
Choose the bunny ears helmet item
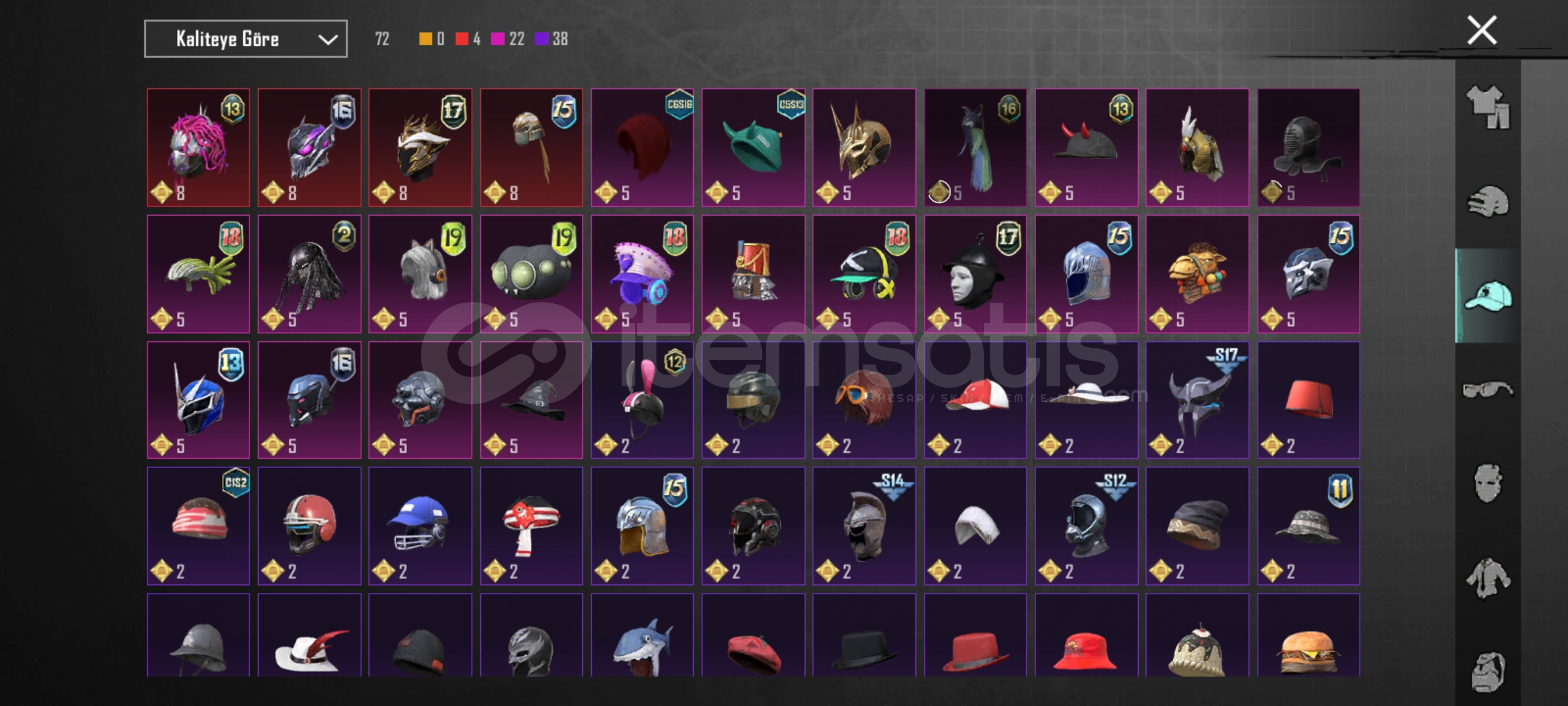(x=642, y=400)
